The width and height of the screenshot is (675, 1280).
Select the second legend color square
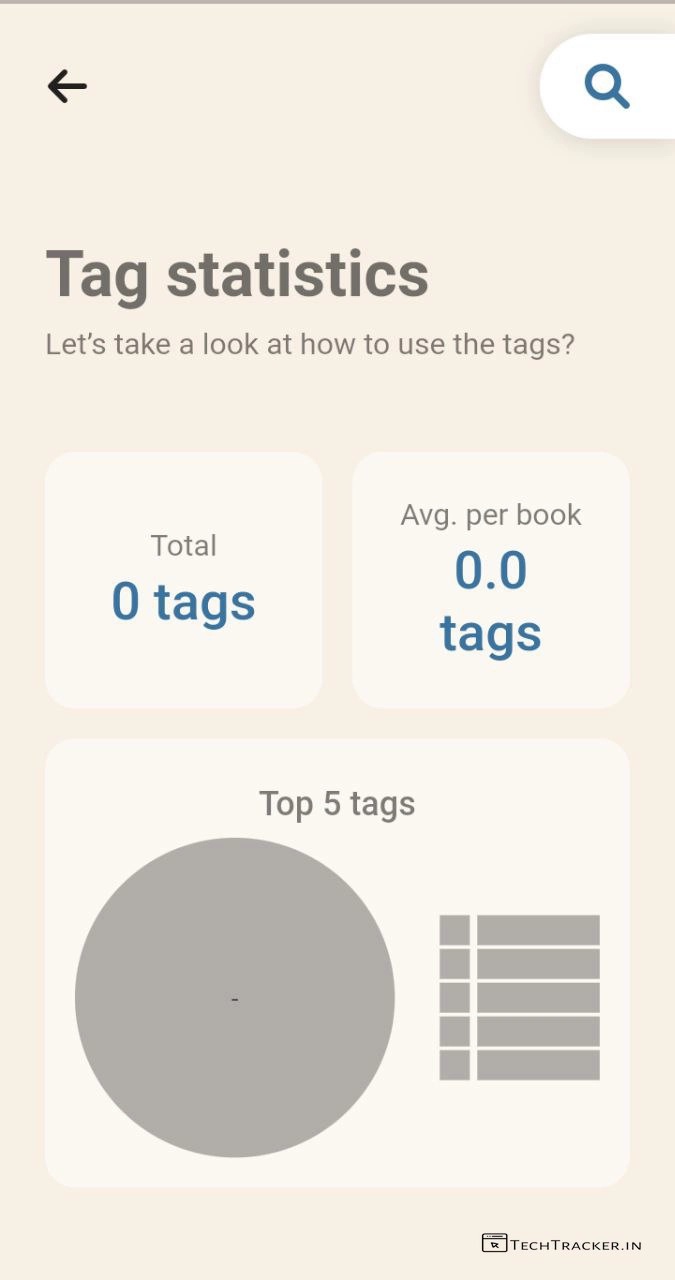[454, 964]
